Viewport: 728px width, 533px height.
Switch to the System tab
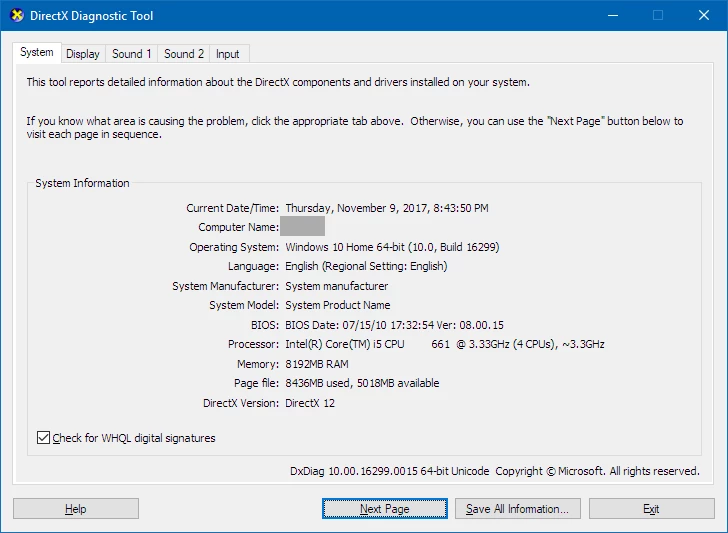(37, 52)
